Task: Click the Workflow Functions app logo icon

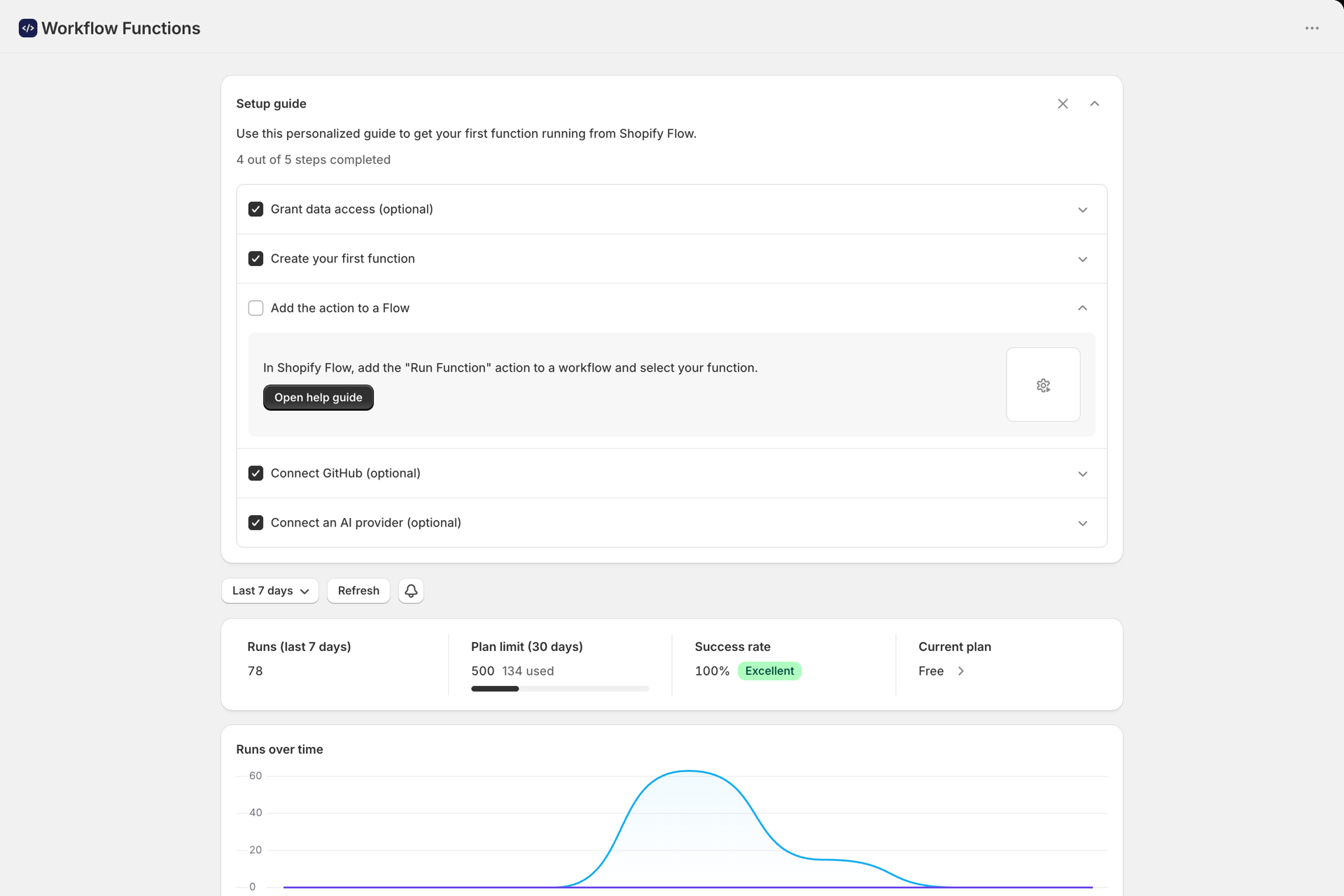Action: point(28,28)
